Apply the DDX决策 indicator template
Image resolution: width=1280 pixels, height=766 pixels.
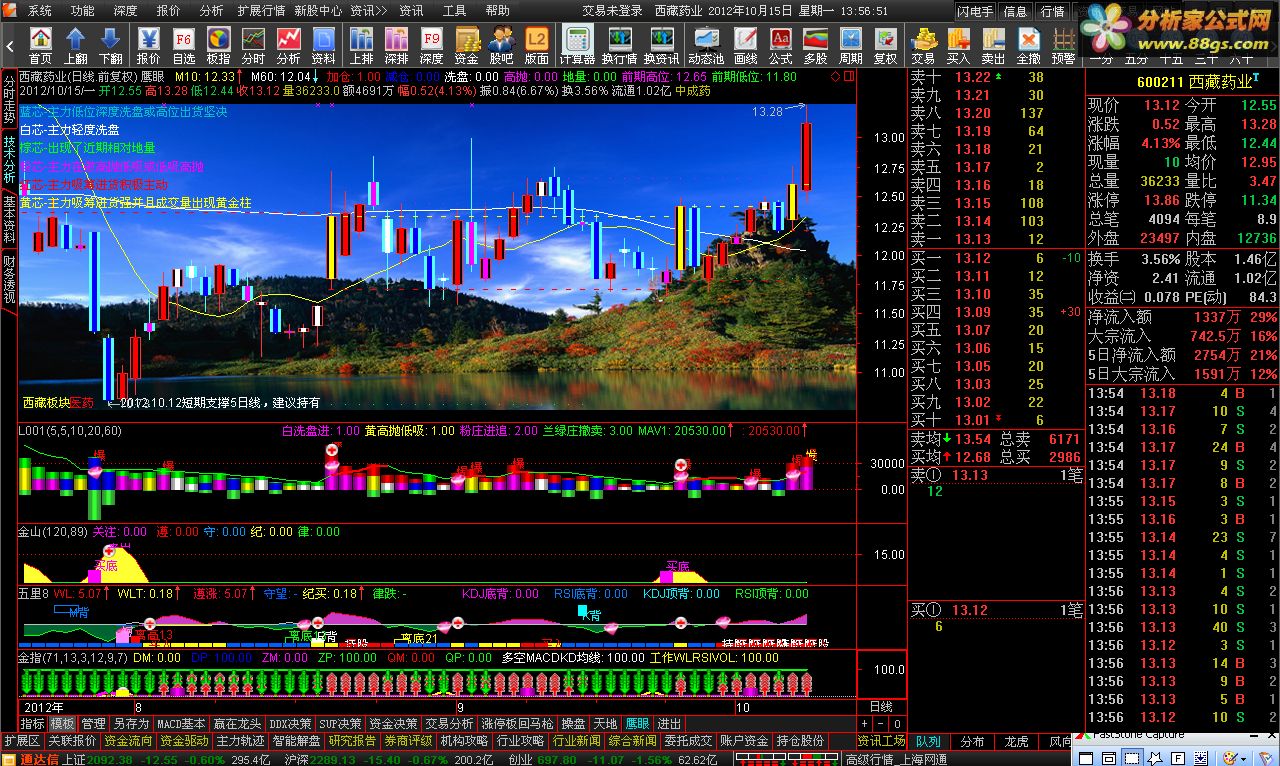click(x=290, y=723)
